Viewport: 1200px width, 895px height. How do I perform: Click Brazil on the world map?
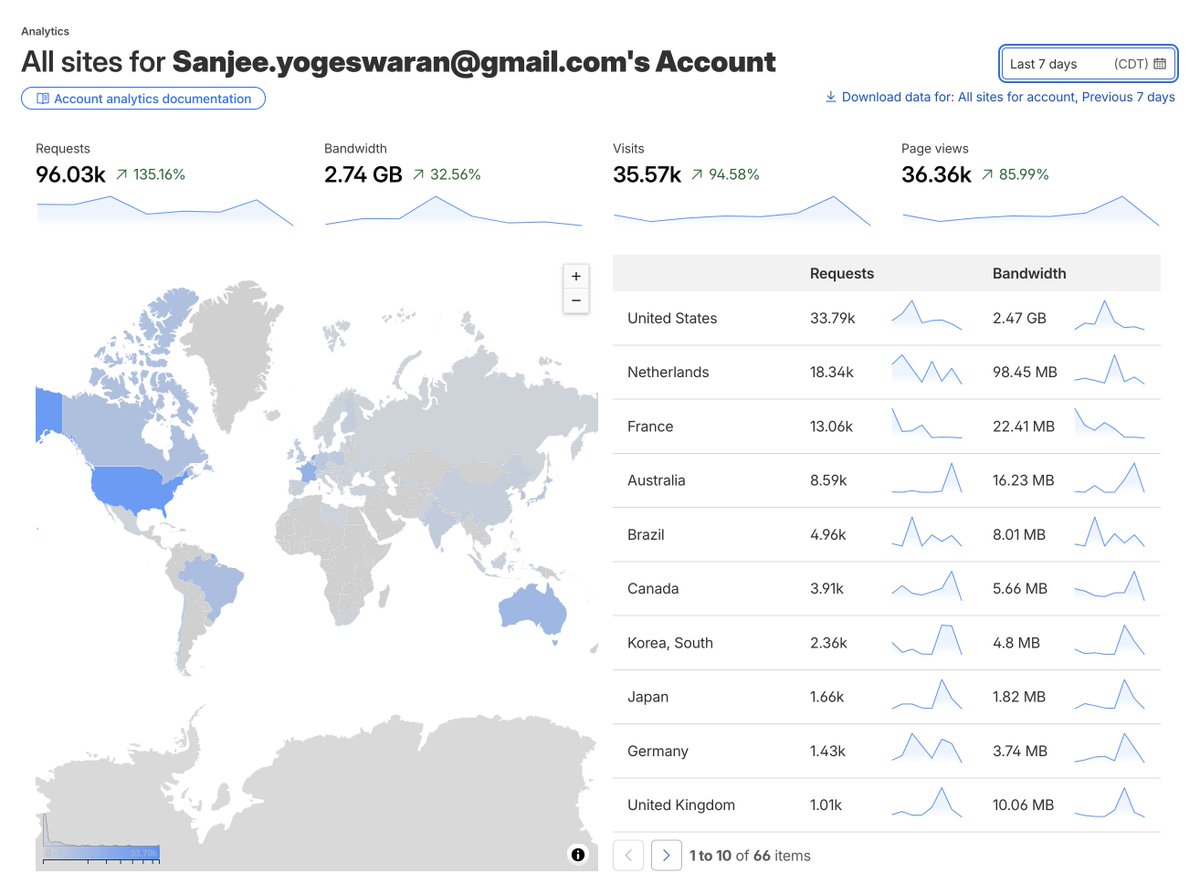213,583
